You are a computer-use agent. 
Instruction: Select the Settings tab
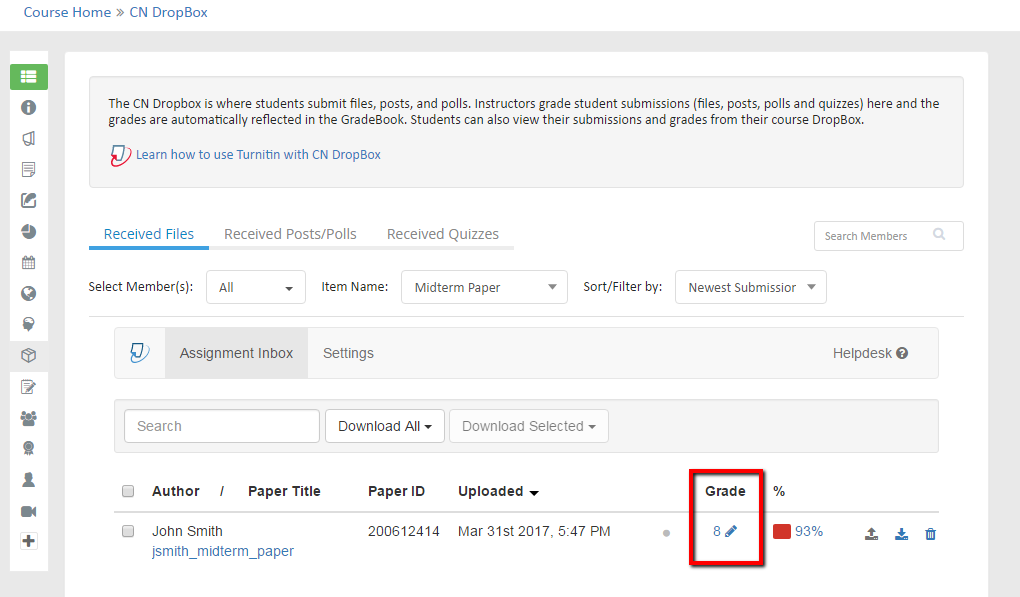point(349,353)
